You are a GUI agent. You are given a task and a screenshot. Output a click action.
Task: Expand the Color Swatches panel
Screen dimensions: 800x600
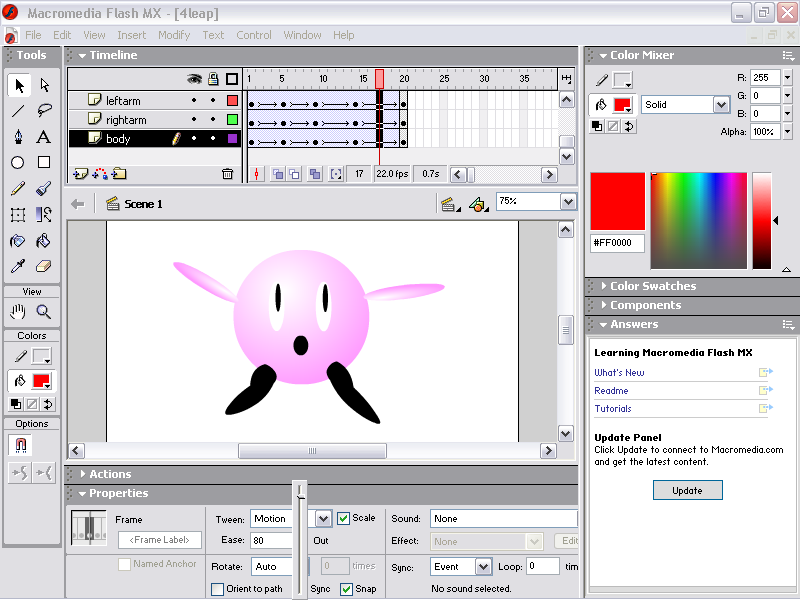tap(652, 286)
